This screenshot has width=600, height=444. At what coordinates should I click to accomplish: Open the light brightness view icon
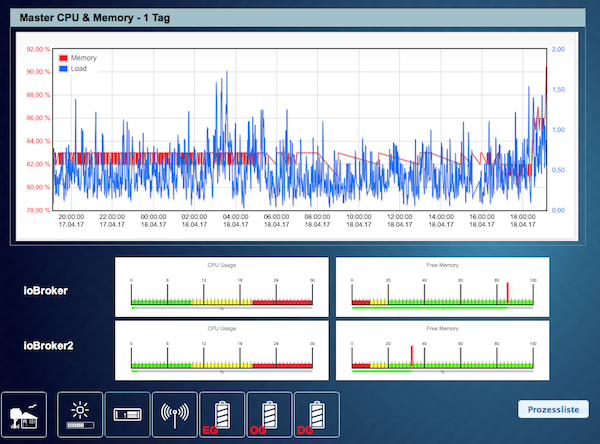pos(80,415)
